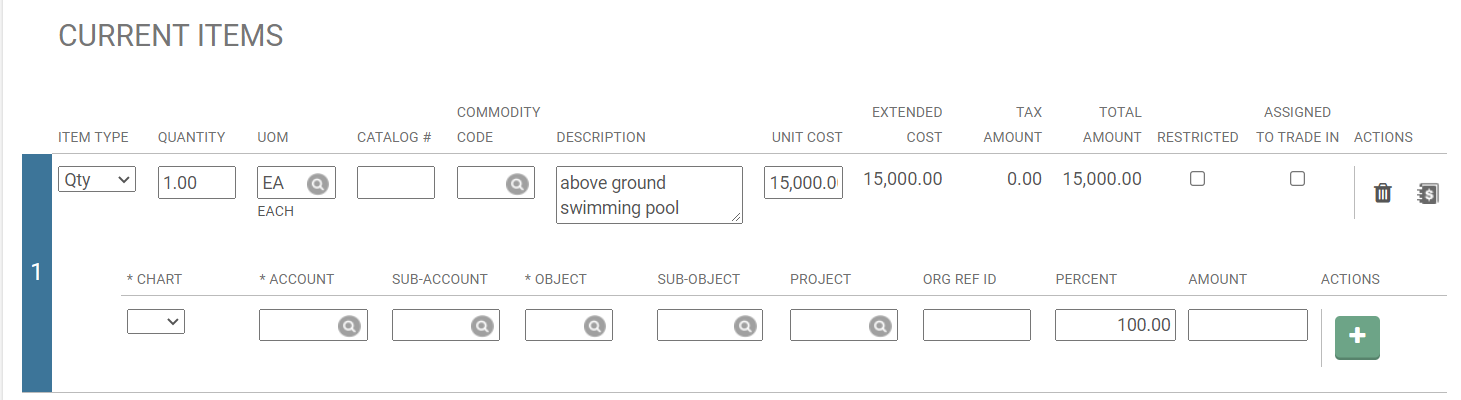Select the Percent field showing 100.00
This screenshot has width=1461, height=400.
point(1115,326)
